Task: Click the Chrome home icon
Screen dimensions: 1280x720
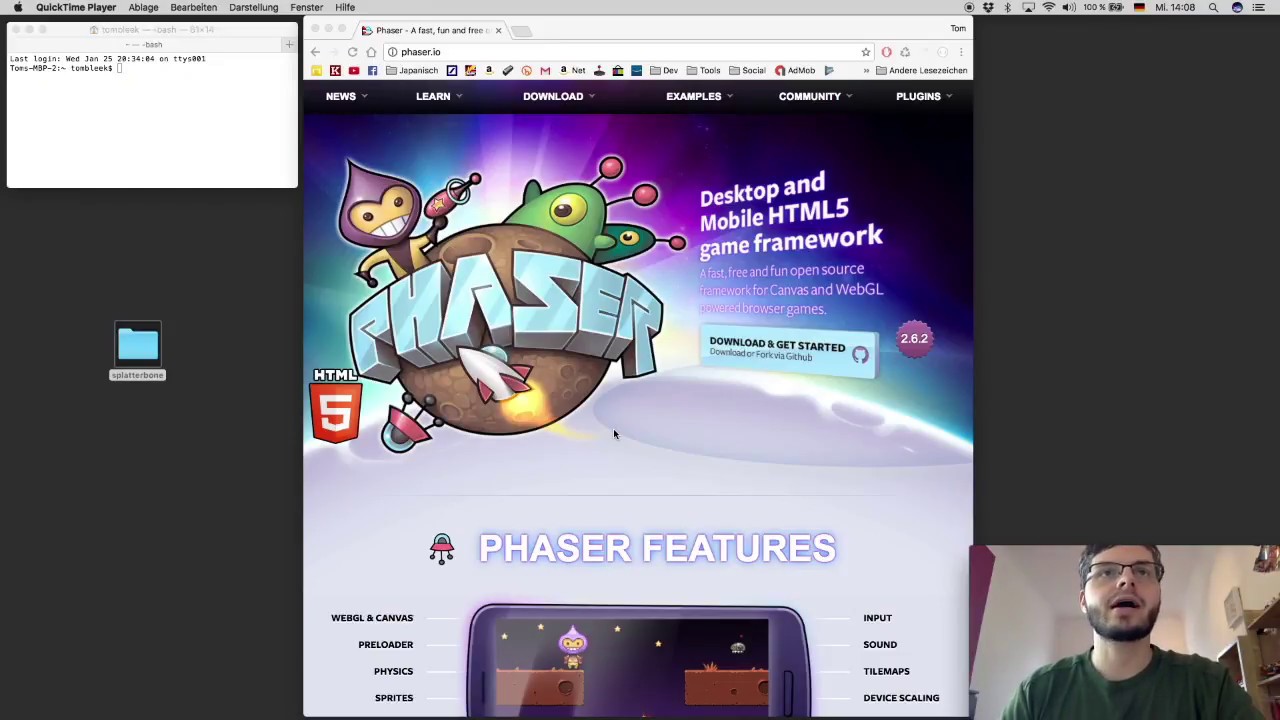Action: (x=371, y=52)
